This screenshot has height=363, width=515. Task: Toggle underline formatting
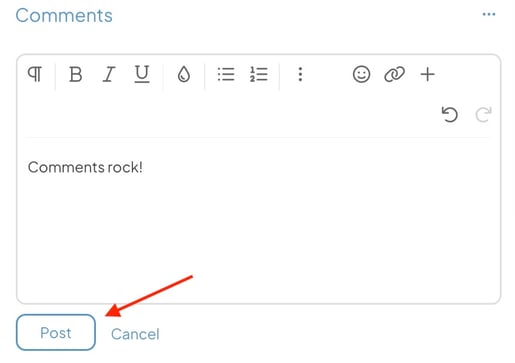point(142,74)
